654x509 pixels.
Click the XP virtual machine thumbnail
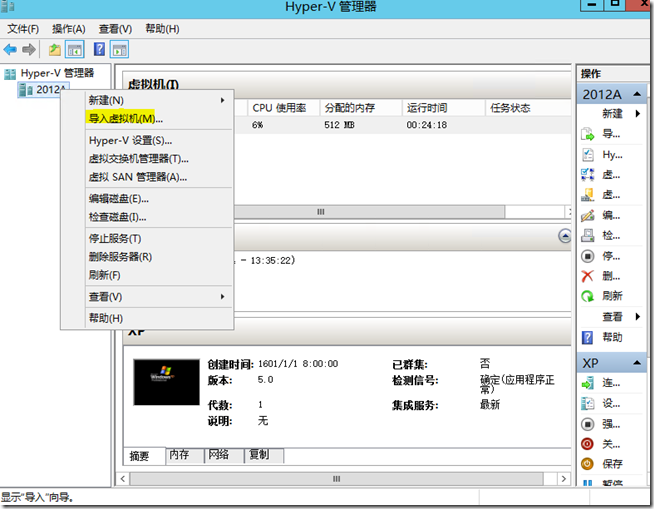(x=166, y=382)
